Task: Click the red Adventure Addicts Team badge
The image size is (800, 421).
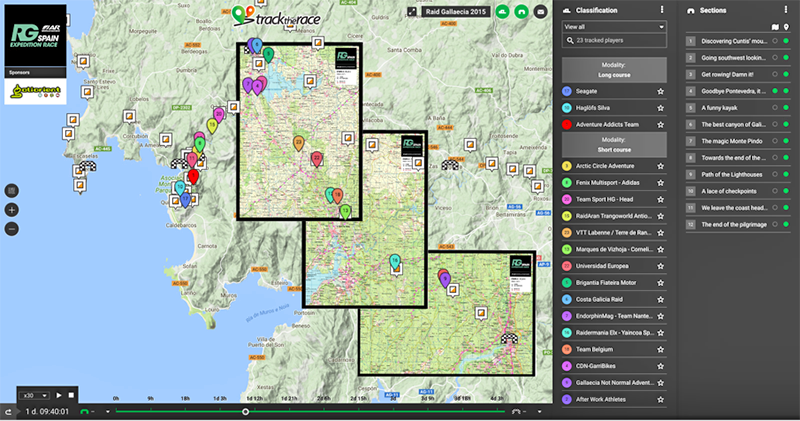Action: (566, 125)
